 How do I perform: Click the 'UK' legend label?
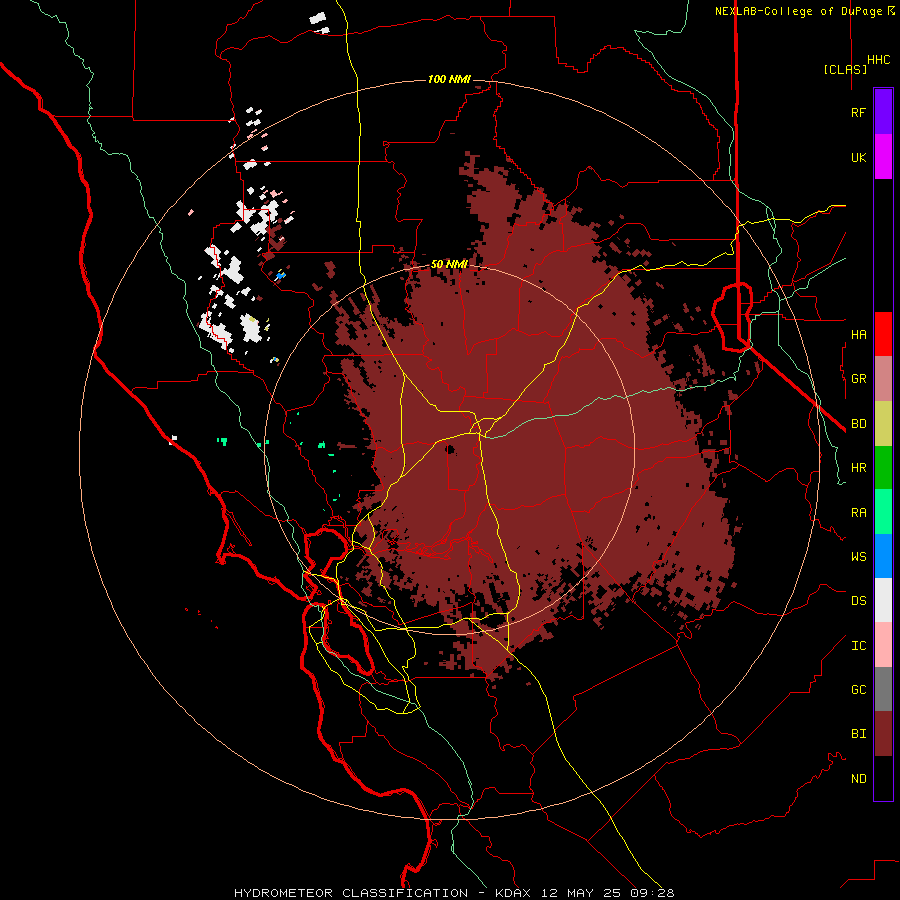coord(858,158)
